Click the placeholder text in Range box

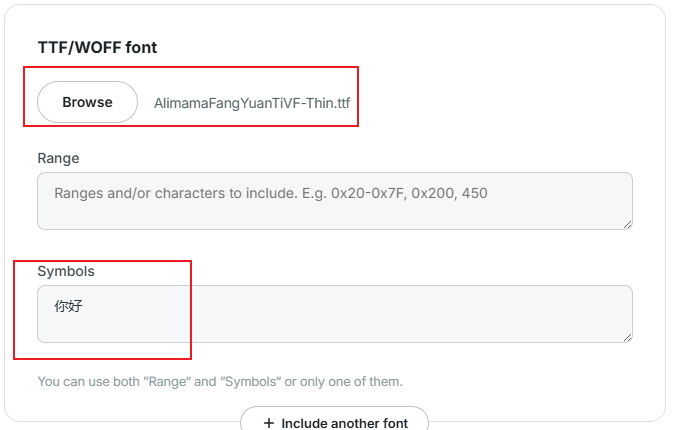click(x=270, y=193)
